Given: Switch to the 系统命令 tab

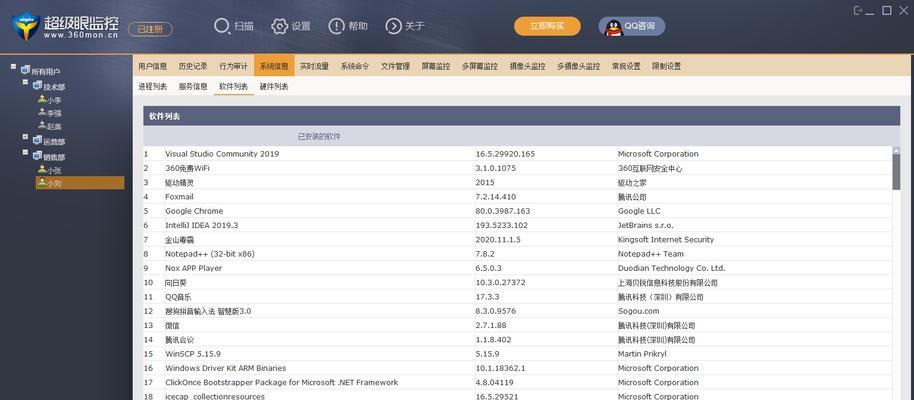Looking at the screenshot, I should point(355,66).
